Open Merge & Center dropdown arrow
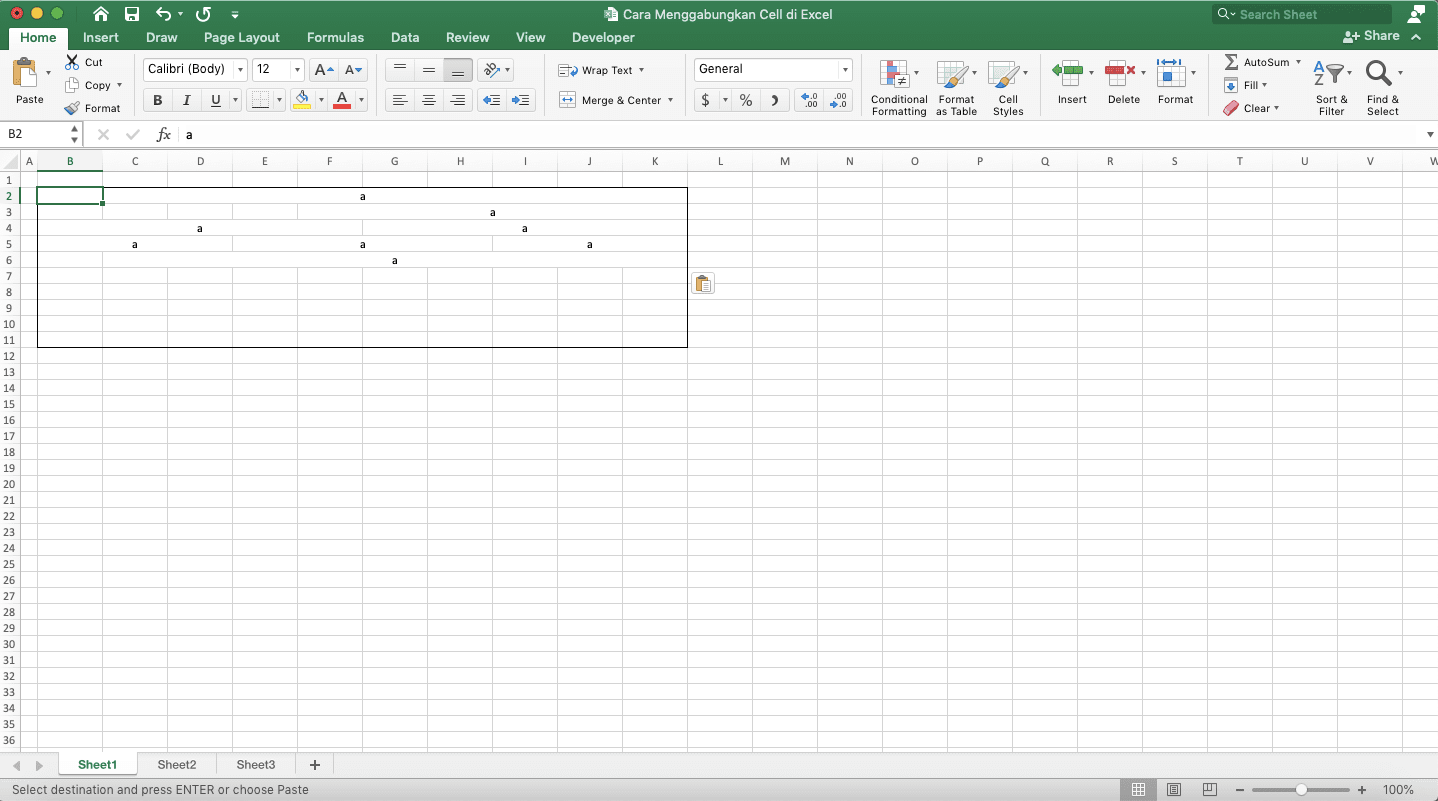This screenshot has height=801, width=1438. click(670, 100)
